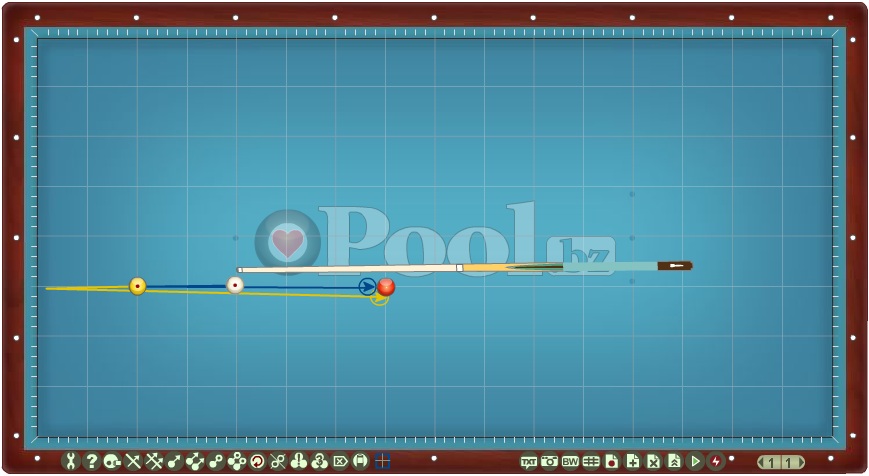Open settings with the wrench icon
The image size is (869, 476).
pos(70,461)
